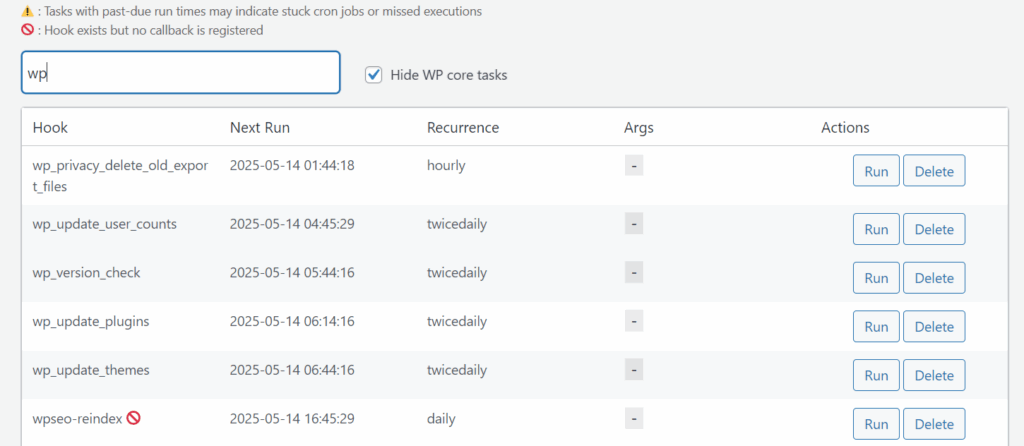This screenshot has height=446, width=1024.
Task: Run the wp_privacy_delete_old_export_files task
Action: tap(876, 171)
